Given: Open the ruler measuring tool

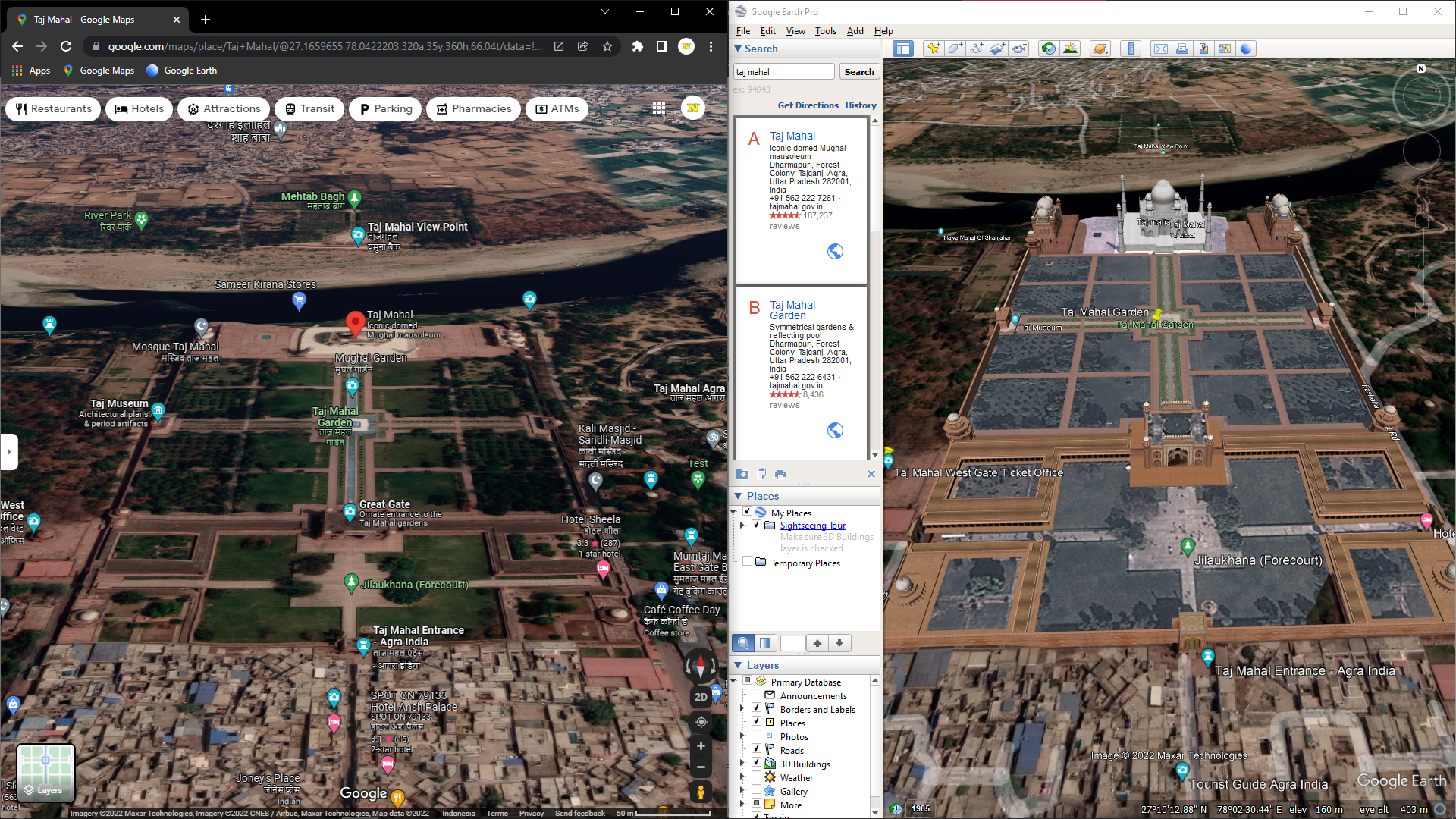Looking at the screenshot, I should coord(1131,49).
